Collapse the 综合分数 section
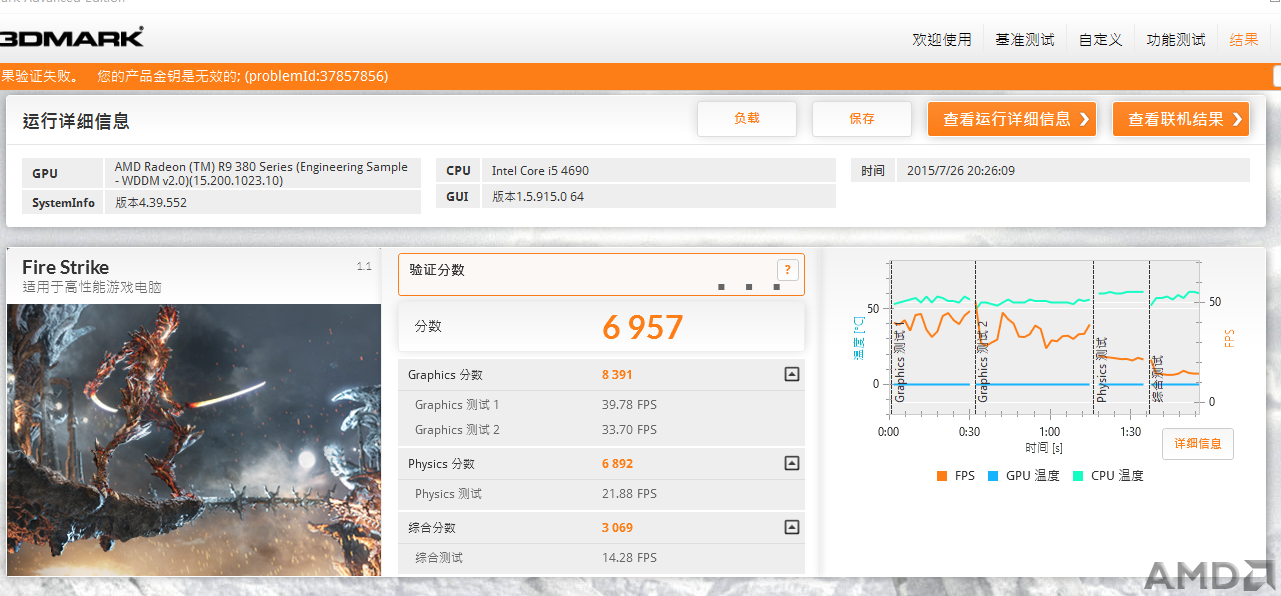 pos(792,527)
